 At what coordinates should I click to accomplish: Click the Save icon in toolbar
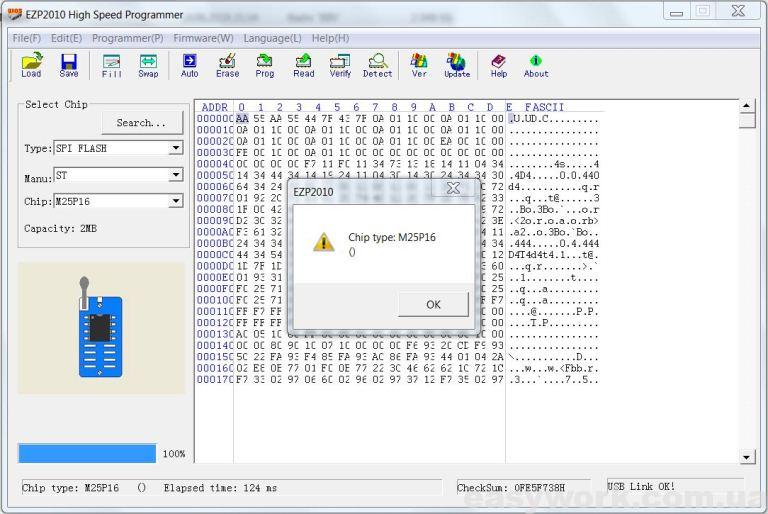(69, 65)
